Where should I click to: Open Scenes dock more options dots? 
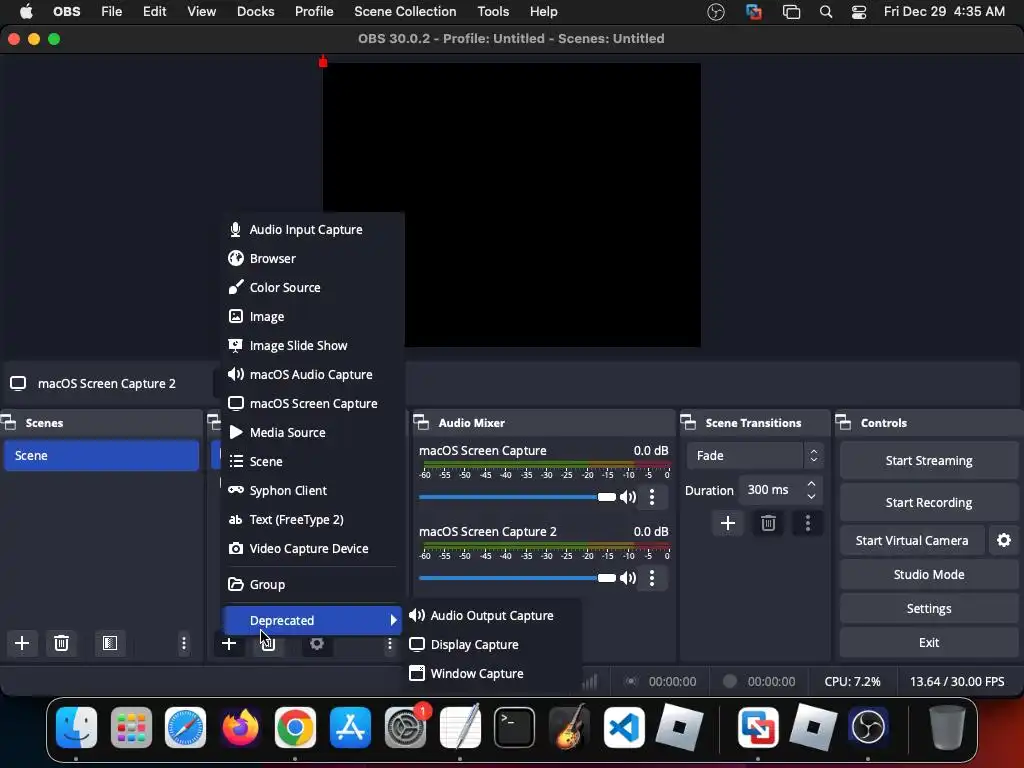(184, 643)
